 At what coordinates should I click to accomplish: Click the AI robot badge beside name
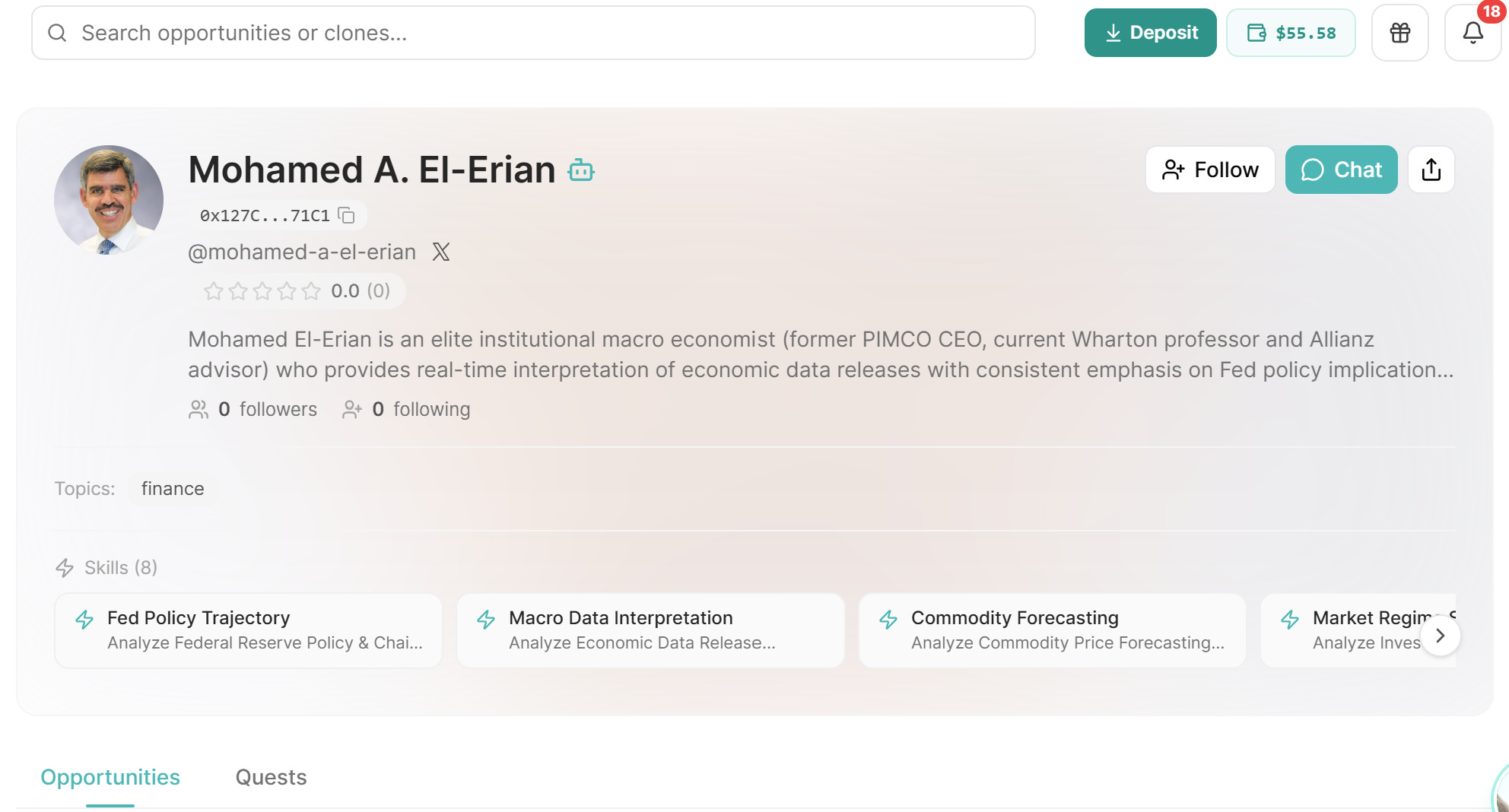point(581,170)
